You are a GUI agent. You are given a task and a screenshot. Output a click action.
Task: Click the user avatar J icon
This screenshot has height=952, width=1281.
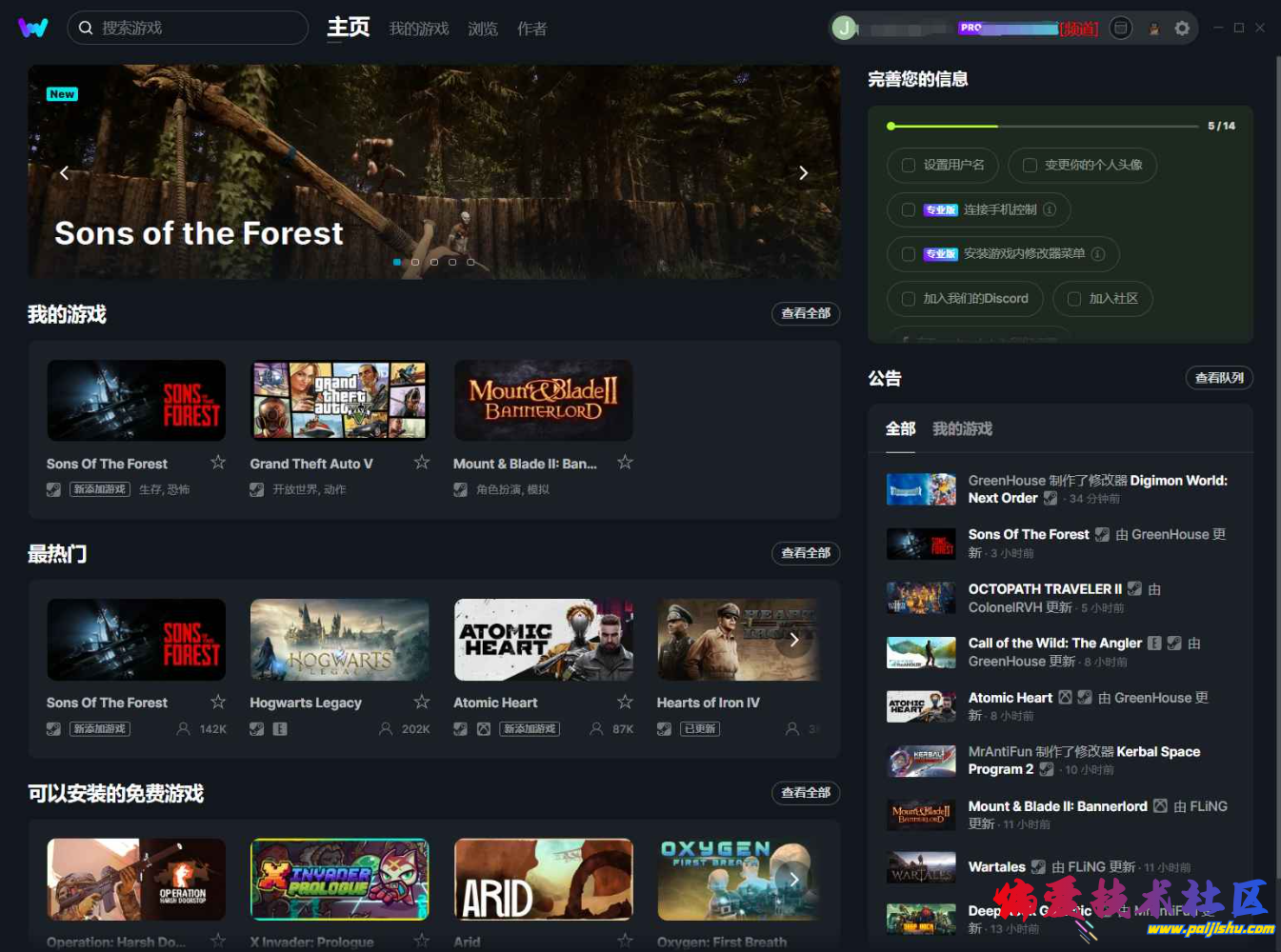coord(844,29)
